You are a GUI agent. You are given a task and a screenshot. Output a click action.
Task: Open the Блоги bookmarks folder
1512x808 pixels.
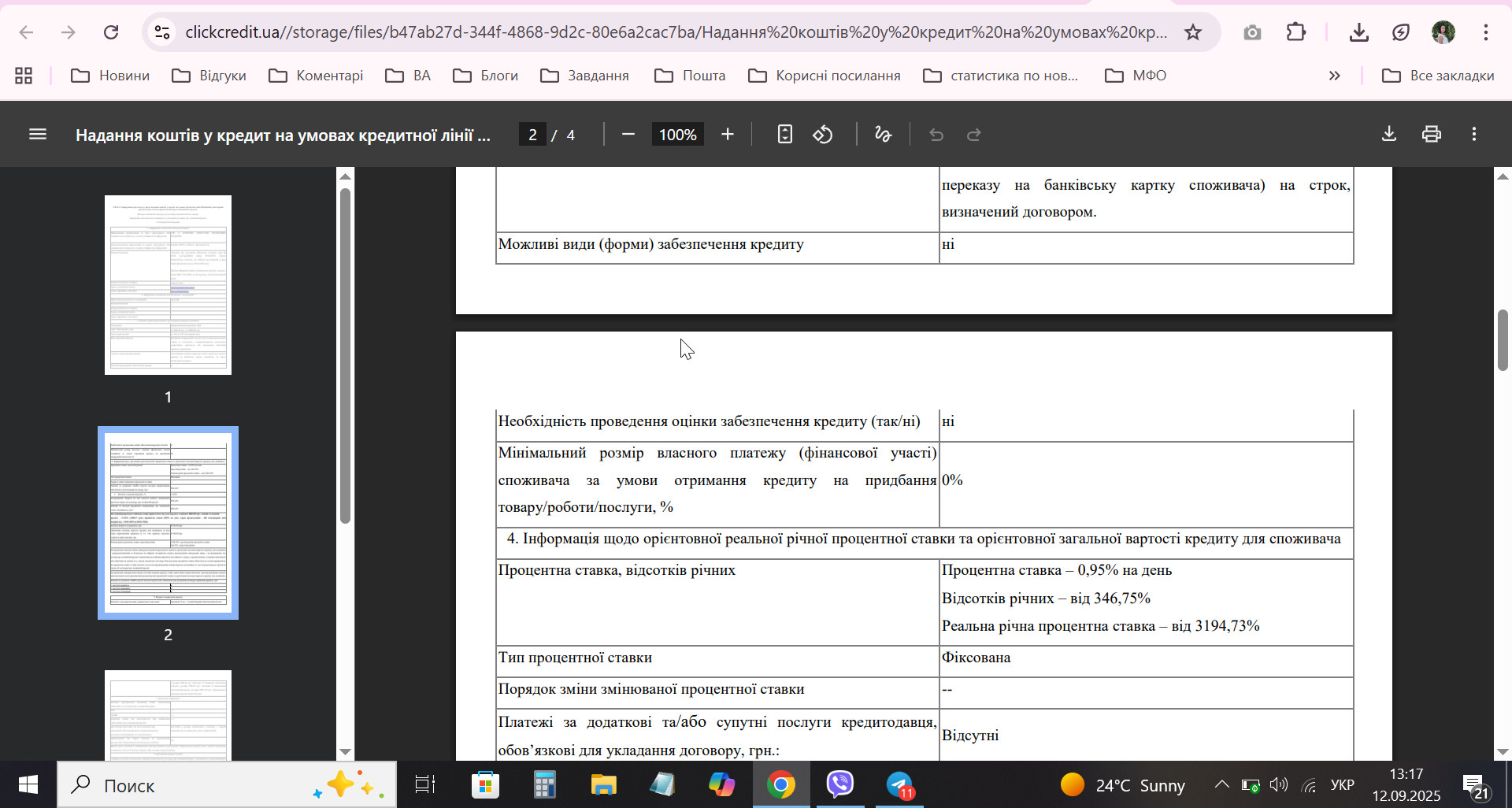[x=486, y=76]
